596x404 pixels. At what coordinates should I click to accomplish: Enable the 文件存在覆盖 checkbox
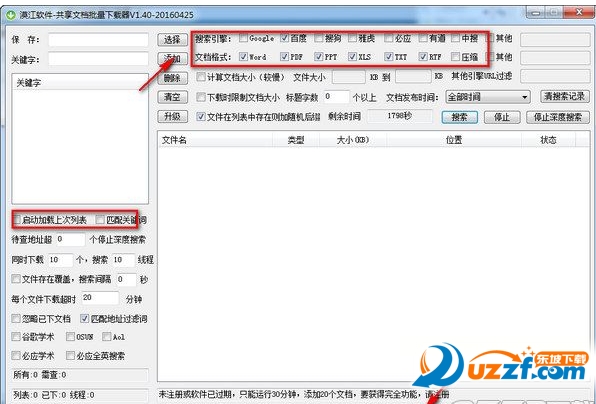(16, 279)
